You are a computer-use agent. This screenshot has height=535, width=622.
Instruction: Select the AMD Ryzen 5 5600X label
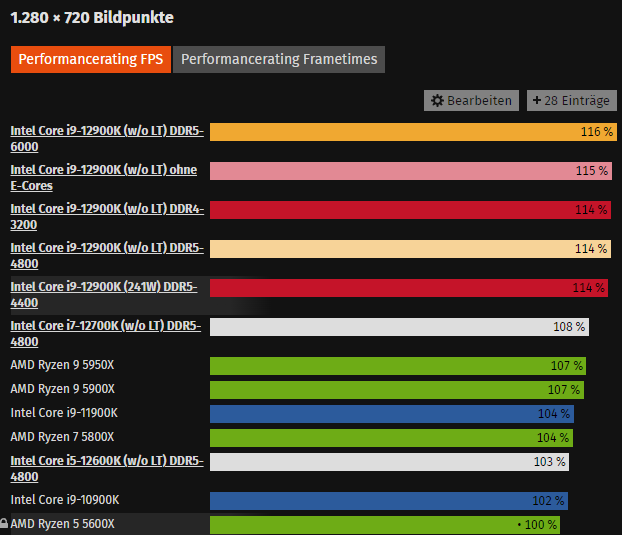point(63,523)
